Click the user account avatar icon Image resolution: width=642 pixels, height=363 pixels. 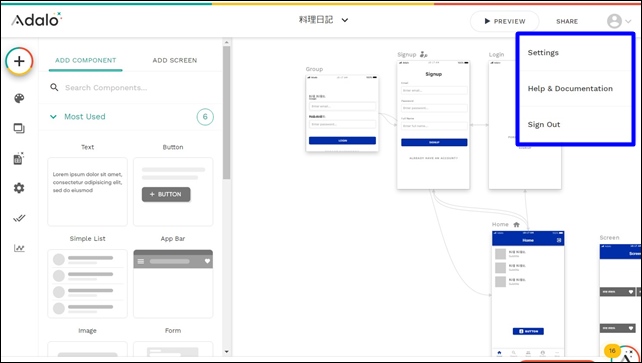pyautogui.click(x=614, y=21)
